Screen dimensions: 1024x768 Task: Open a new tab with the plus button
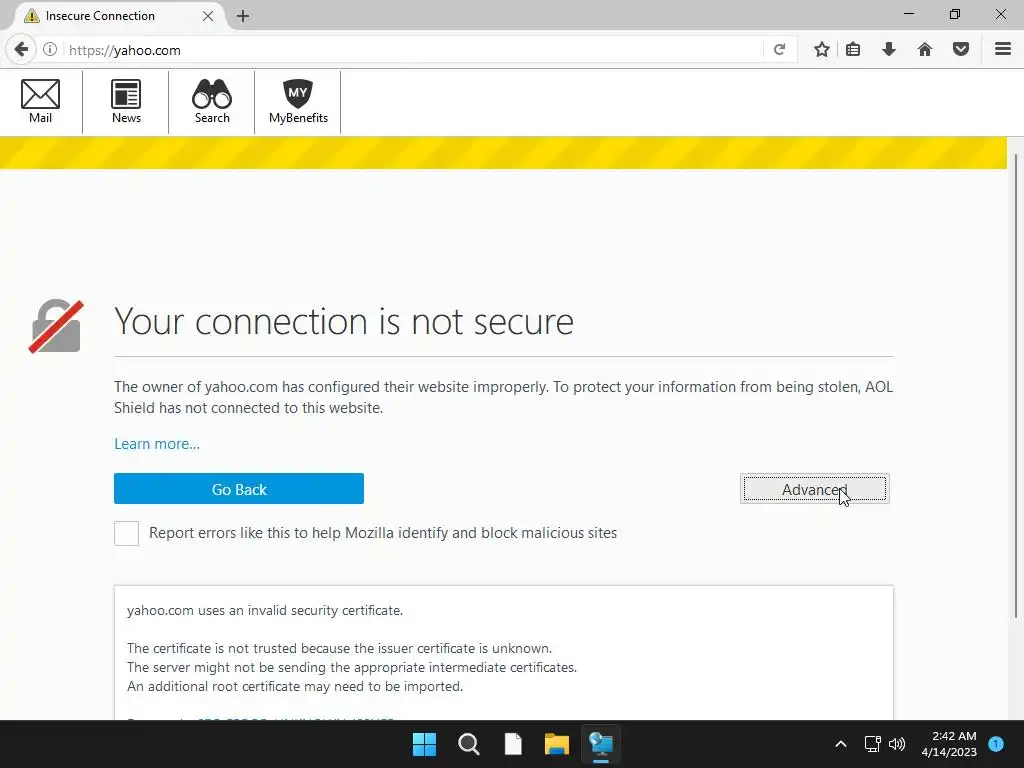pos(243,16)
